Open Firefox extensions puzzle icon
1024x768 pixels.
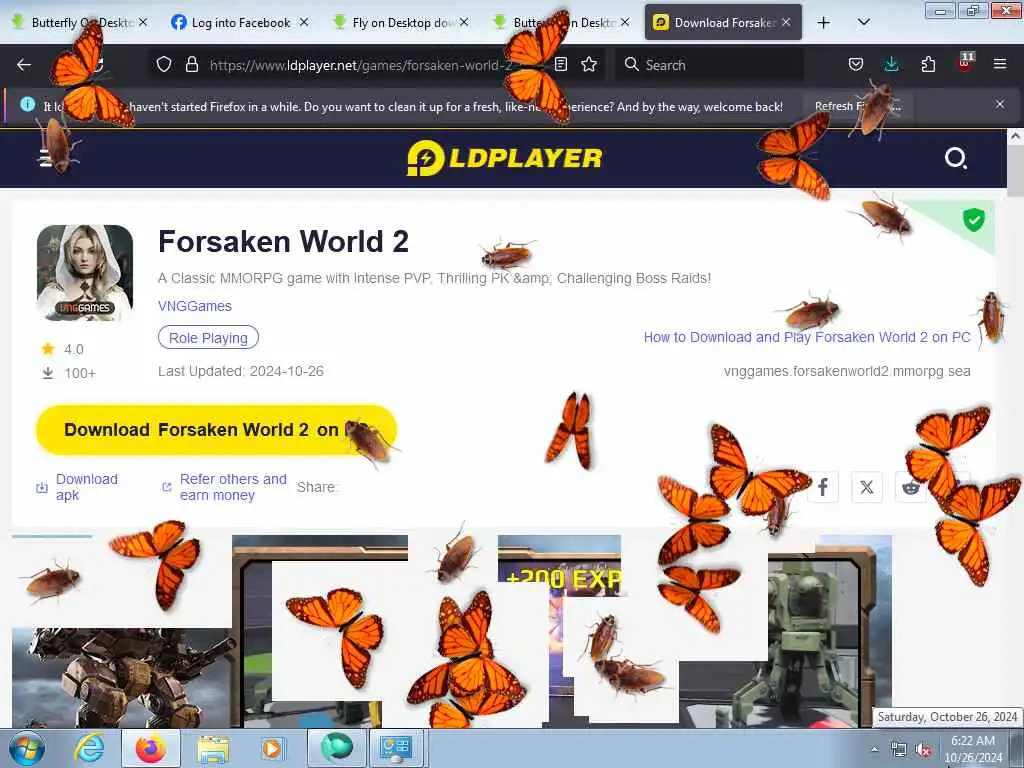click(x=928, y=64)
